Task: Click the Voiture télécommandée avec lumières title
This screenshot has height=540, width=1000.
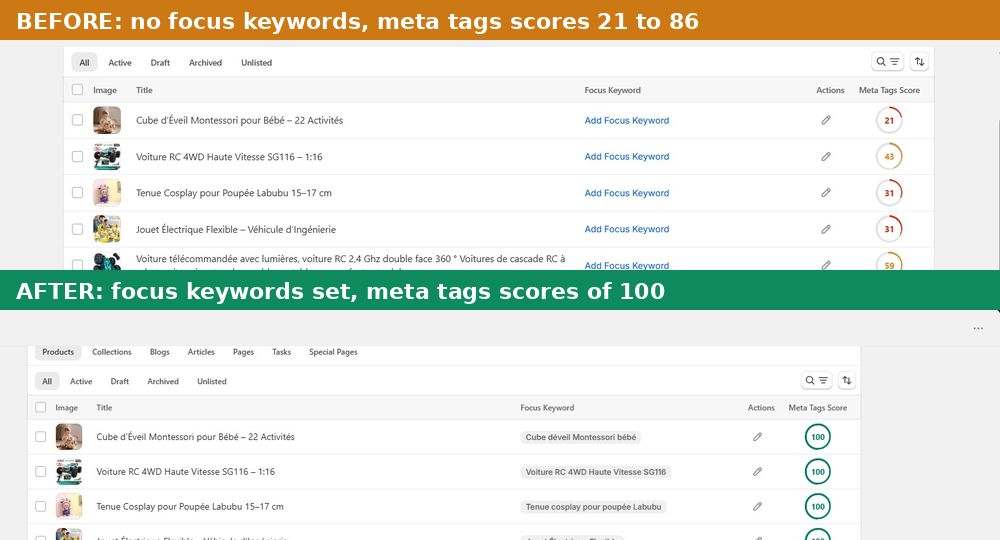Action: (x=350, y=261)
